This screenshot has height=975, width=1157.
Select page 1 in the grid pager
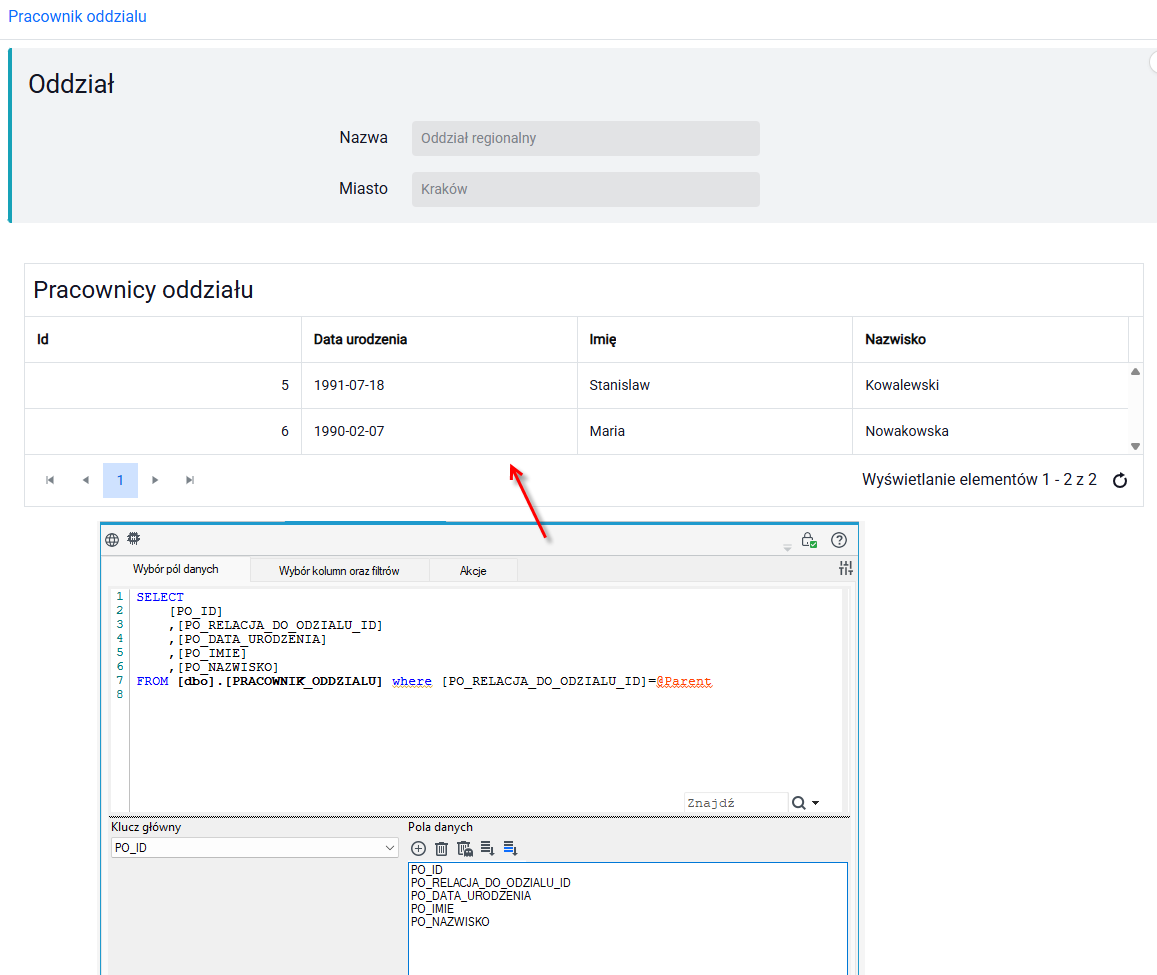[x=120, y=480]
